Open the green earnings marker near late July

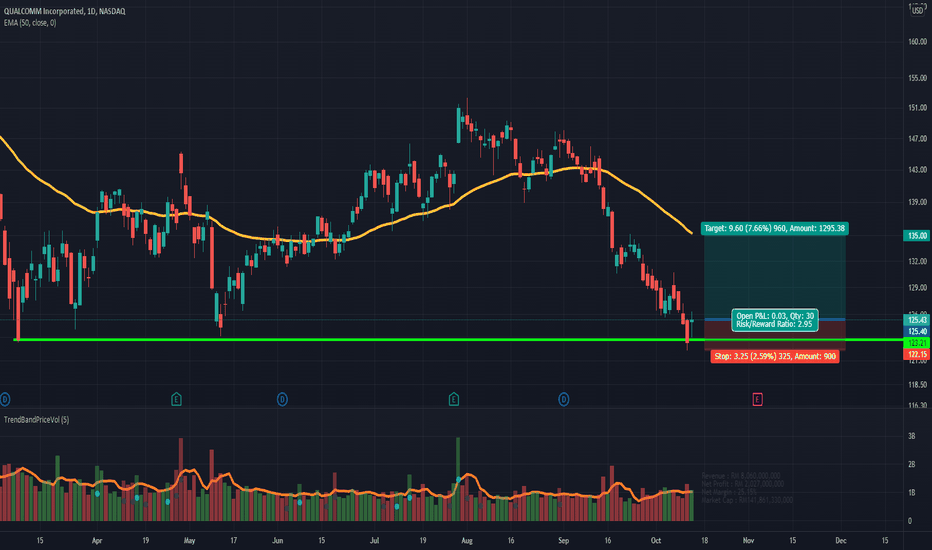tap(454, 399)
